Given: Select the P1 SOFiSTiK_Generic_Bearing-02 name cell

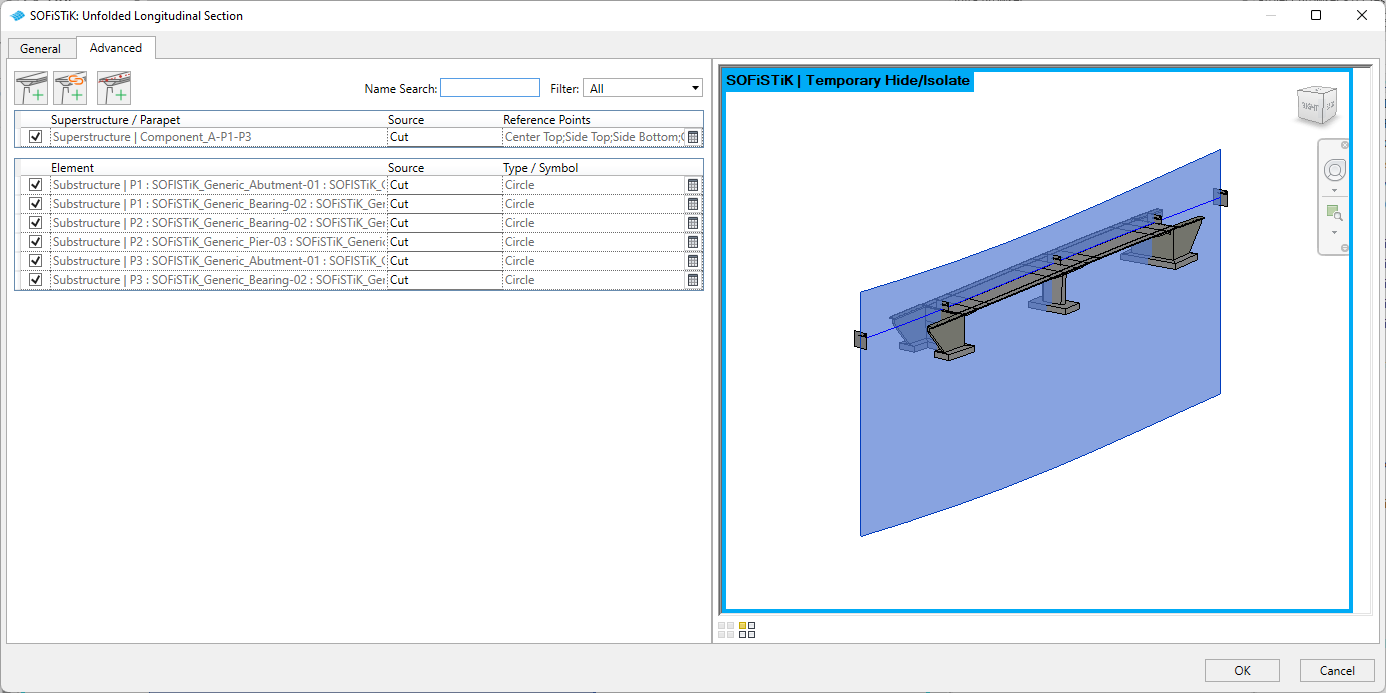Looking at the screenshot, I should coord(218,204).
